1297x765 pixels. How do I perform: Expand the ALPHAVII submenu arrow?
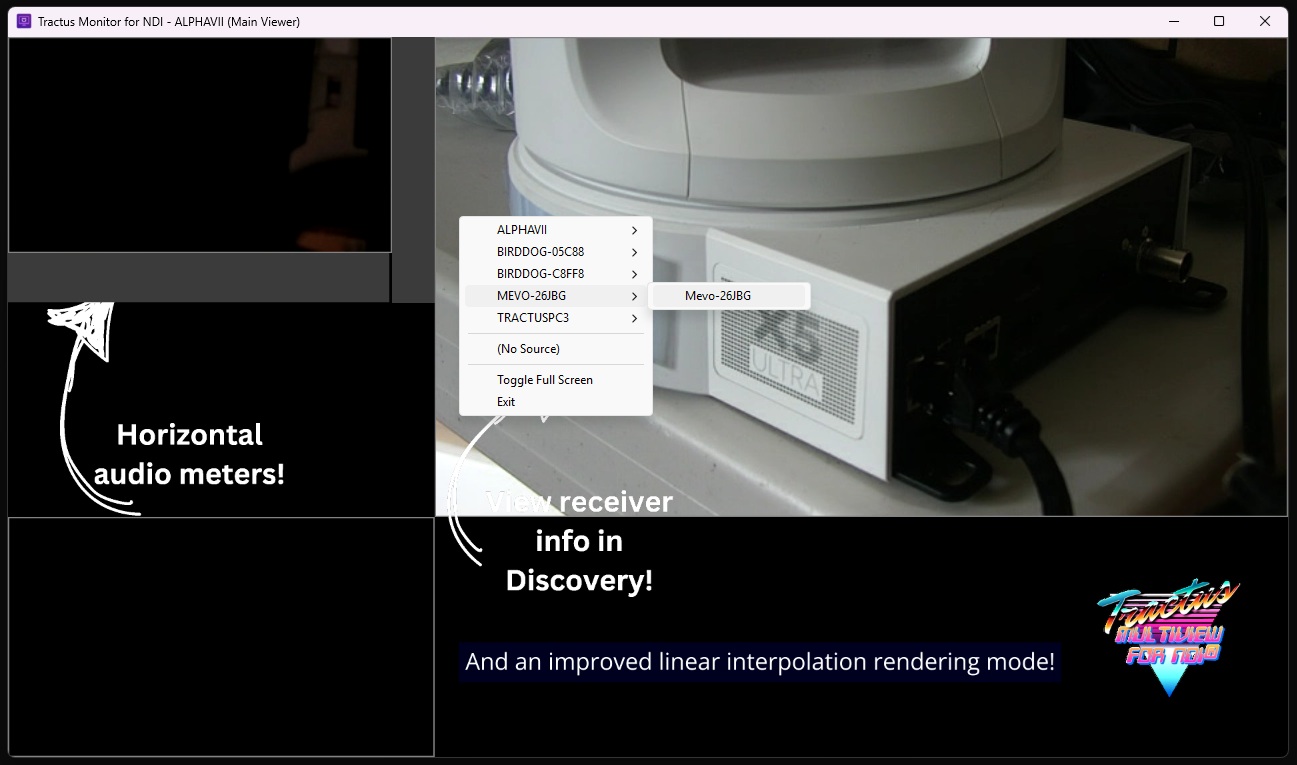pyautogui.click(x=635, y=230)
